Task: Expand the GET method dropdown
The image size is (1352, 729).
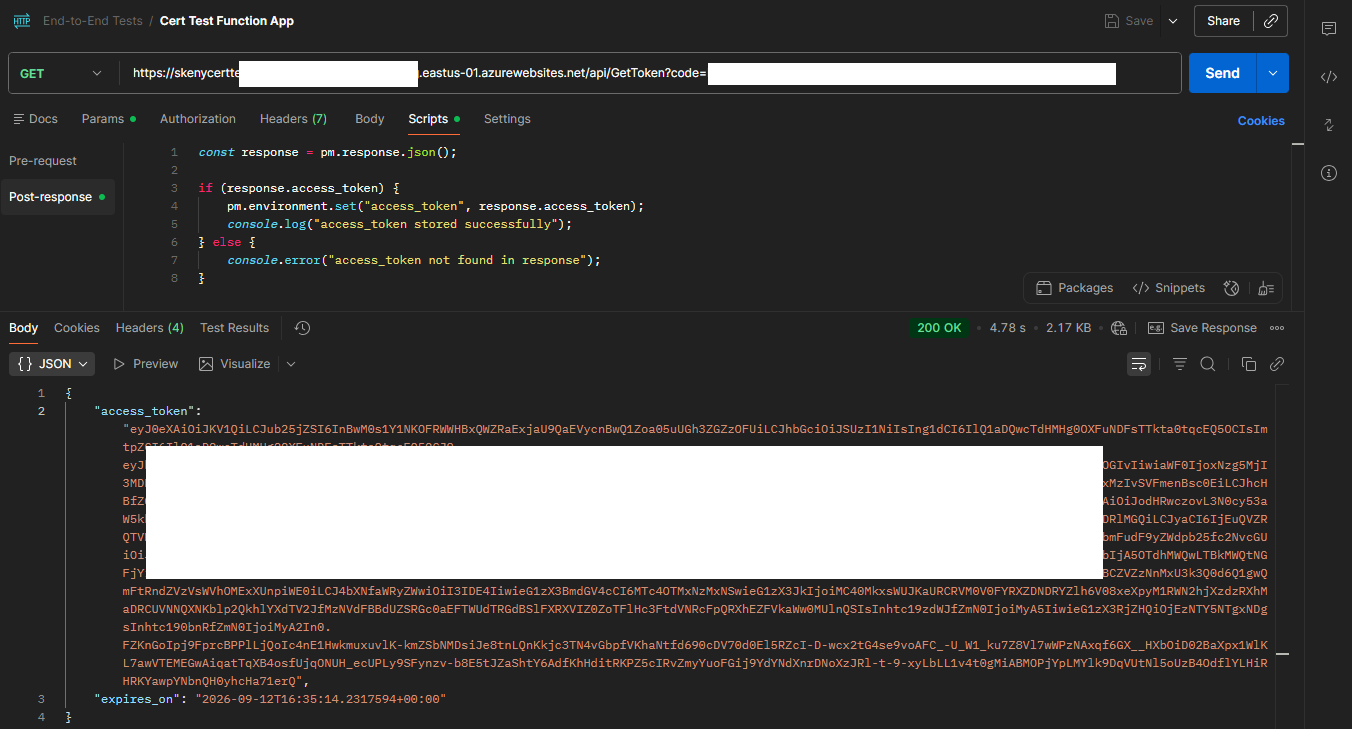Action: (x=62, y=73)
